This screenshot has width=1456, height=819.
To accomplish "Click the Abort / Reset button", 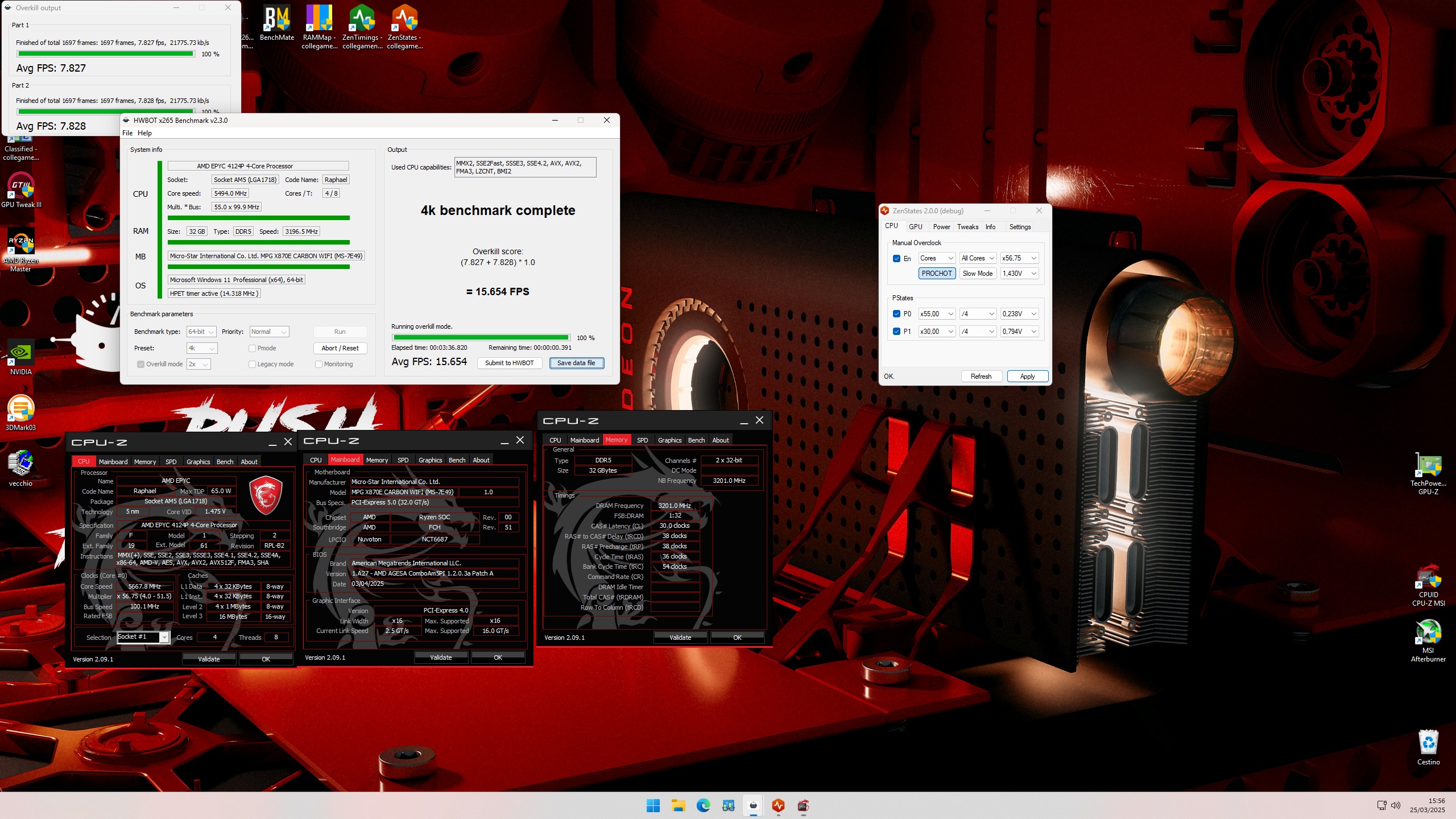I will pos(340,348).
